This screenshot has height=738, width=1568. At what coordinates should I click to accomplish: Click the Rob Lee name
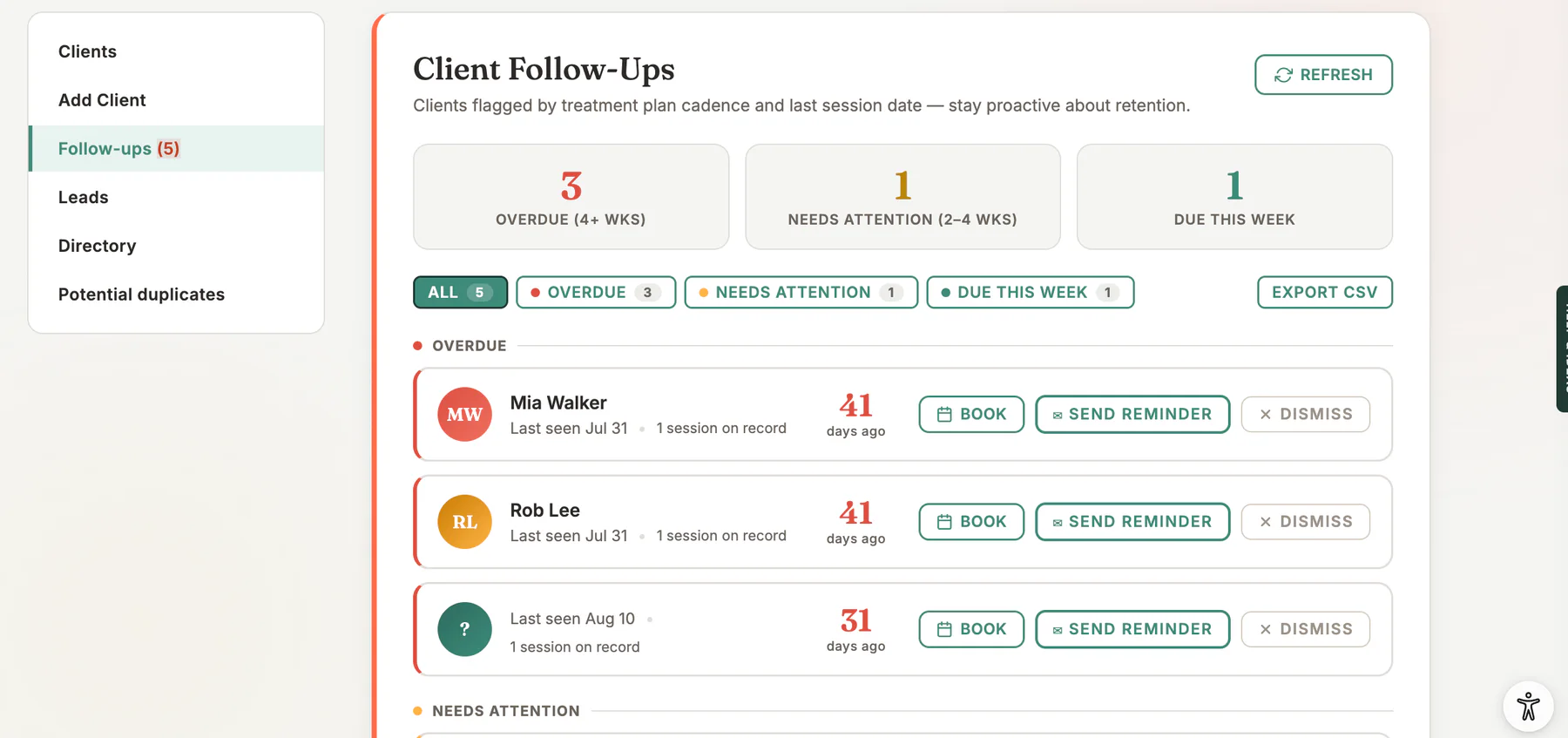(545, 510)
